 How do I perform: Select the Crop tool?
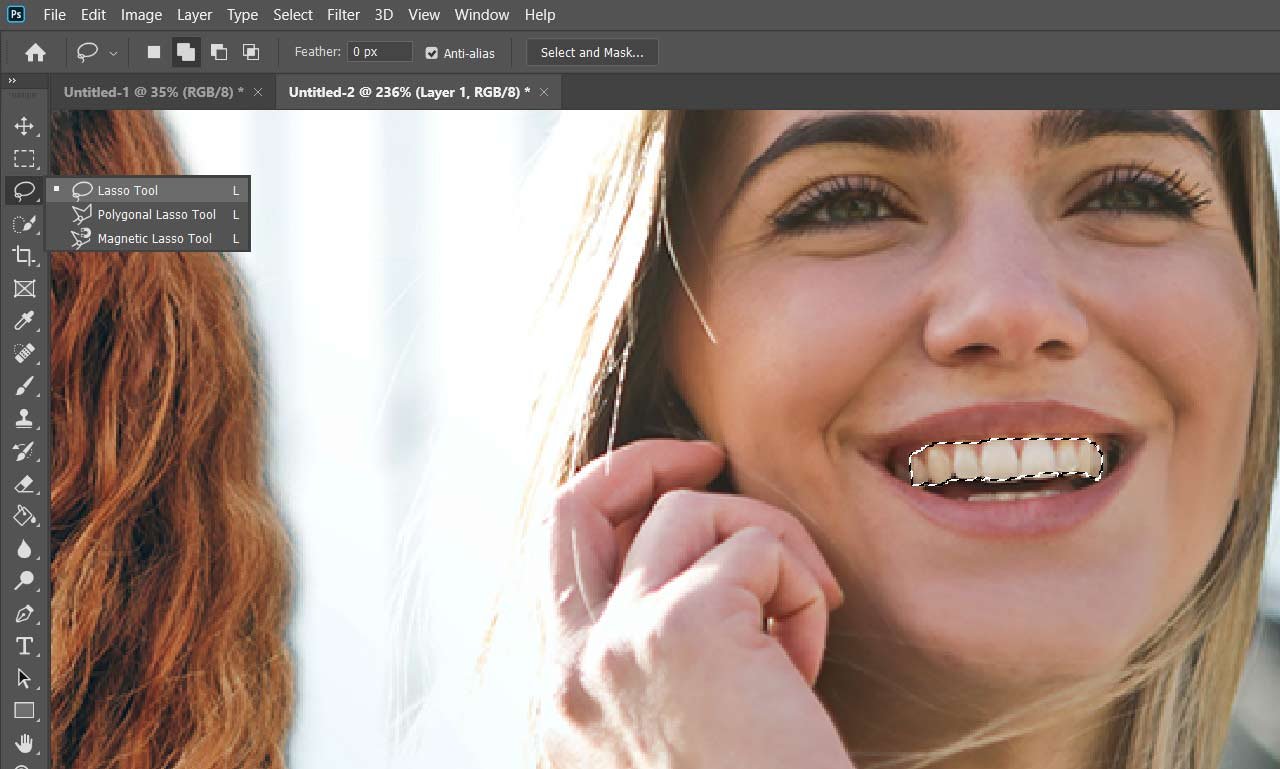[x=24, y=256]
